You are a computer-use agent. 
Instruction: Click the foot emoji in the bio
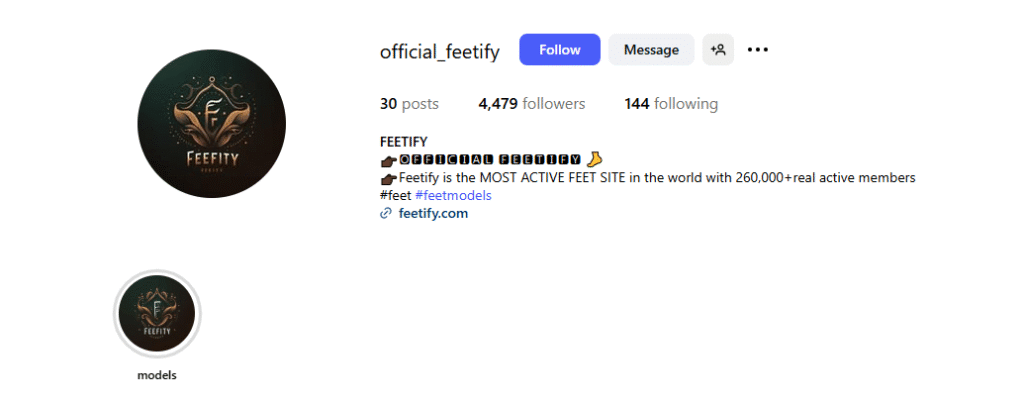pos(595,159)
